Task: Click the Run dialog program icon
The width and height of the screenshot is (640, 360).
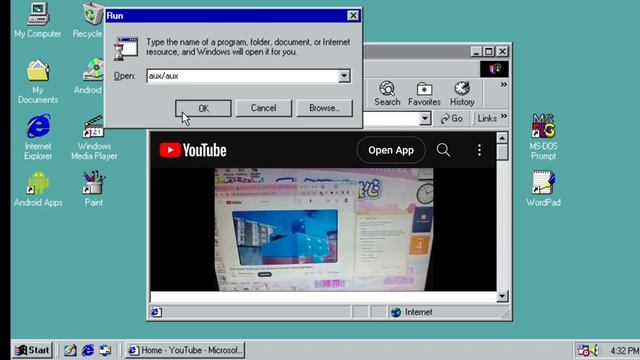Action: pyautogui.click(x=125, y=49)
